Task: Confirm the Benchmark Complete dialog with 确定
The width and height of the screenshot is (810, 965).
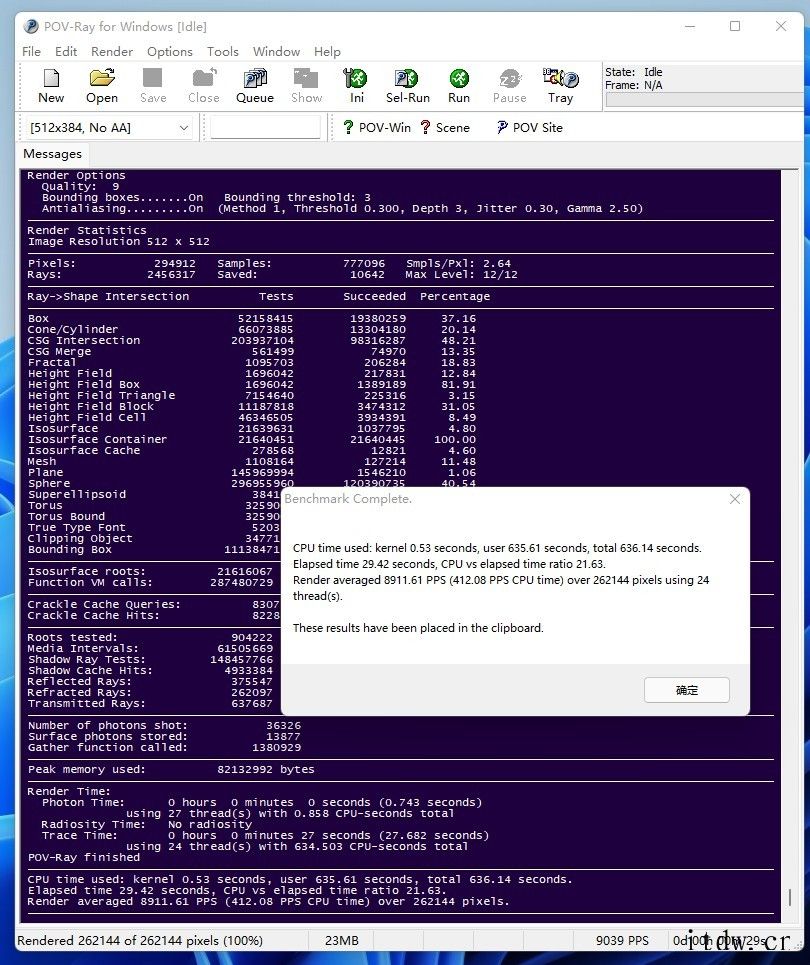Action: click(687, 690)
